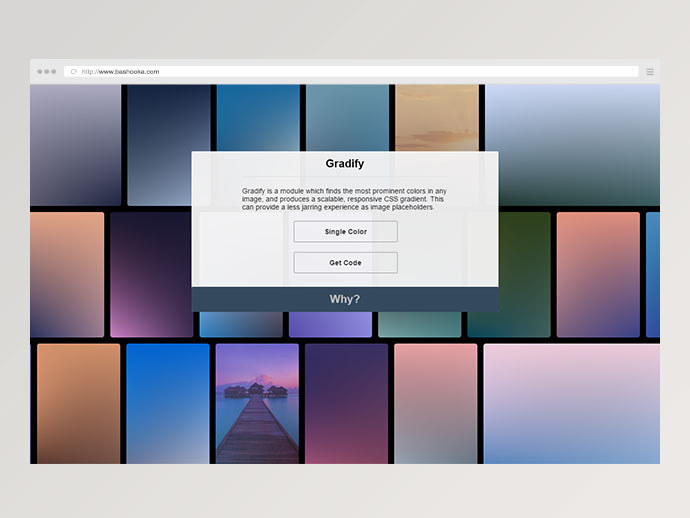
Task: Open the Why? section bar
Action: [x=345, y=299]
